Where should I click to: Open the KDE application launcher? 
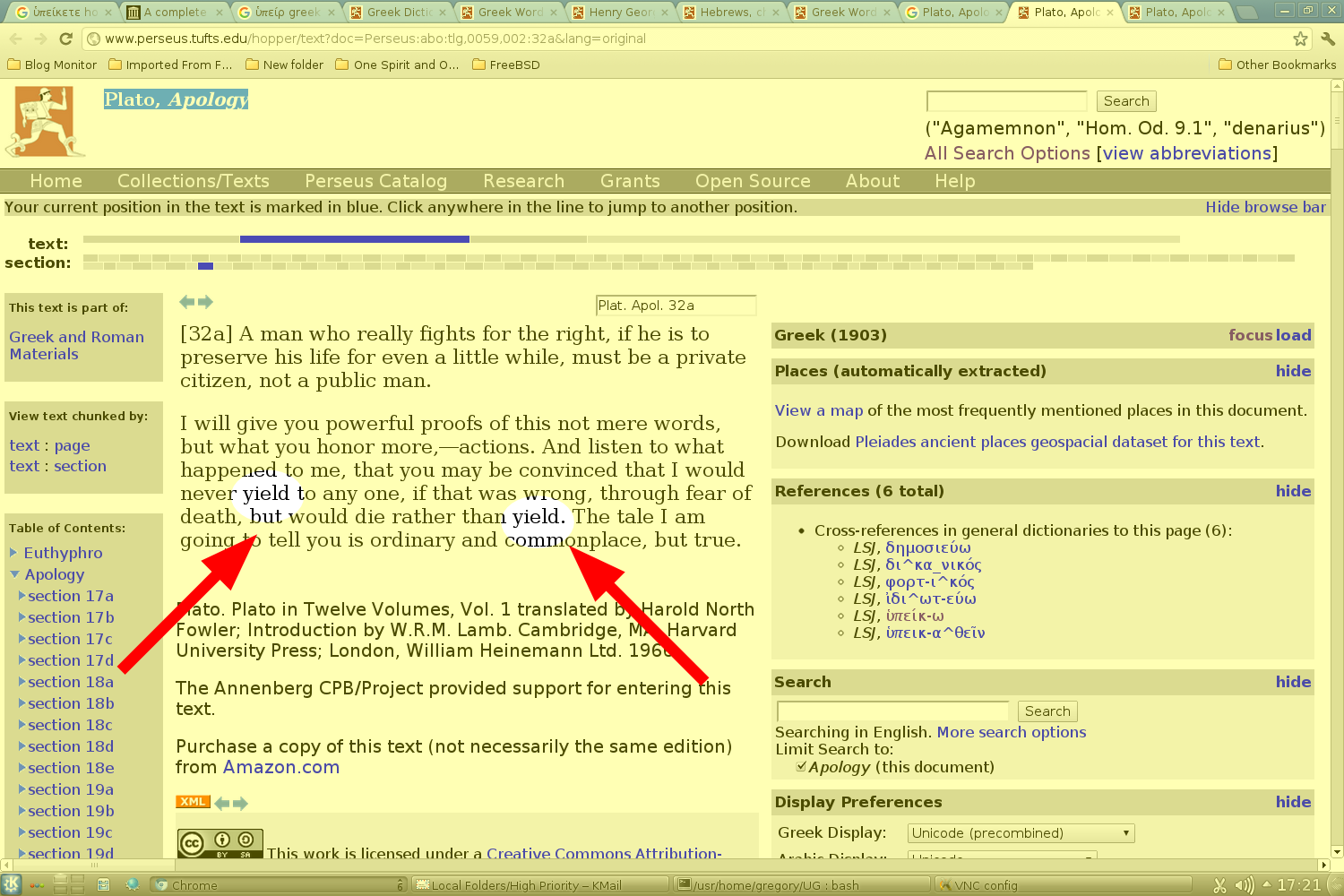pyautogui.click(x=11, y=885)
